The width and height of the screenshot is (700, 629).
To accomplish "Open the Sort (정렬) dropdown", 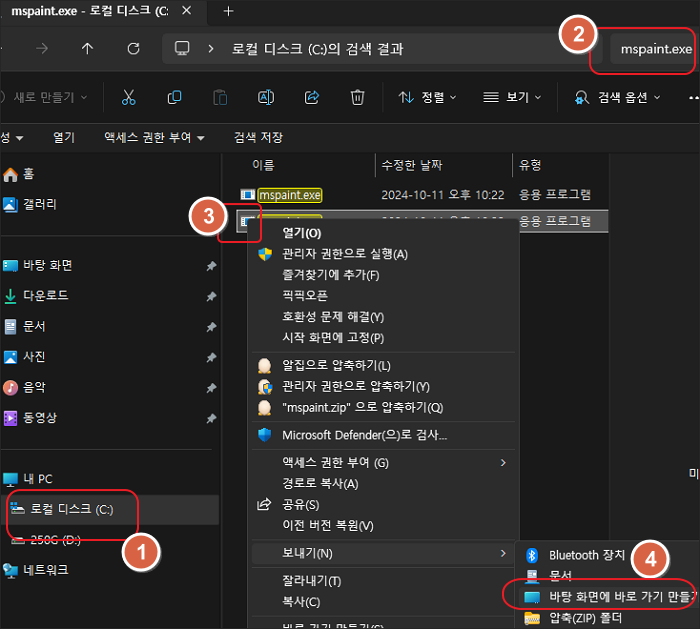I will [x=427, y=97].
